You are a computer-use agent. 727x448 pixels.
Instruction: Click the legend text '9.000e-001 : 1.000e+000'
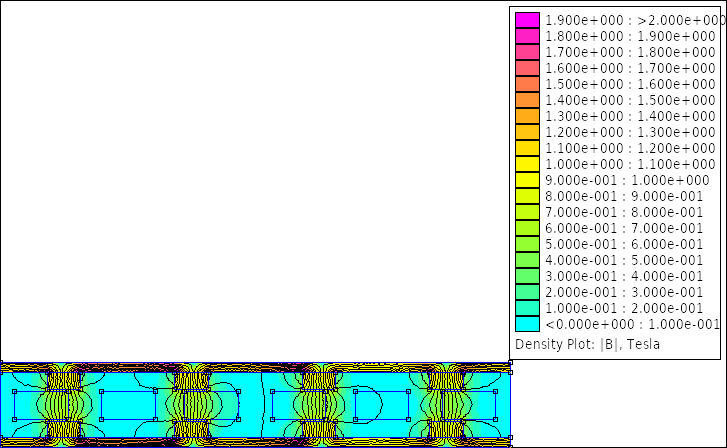627,180
